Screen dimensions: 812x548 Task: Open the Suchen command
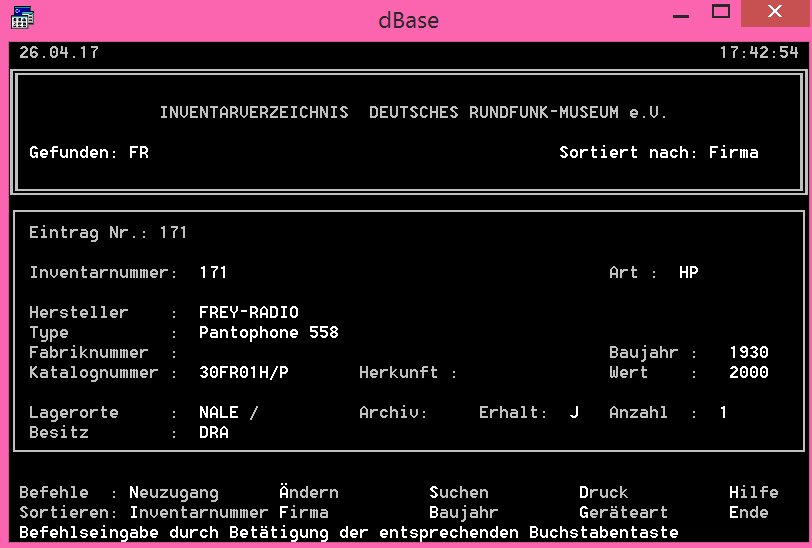(458, 492)
